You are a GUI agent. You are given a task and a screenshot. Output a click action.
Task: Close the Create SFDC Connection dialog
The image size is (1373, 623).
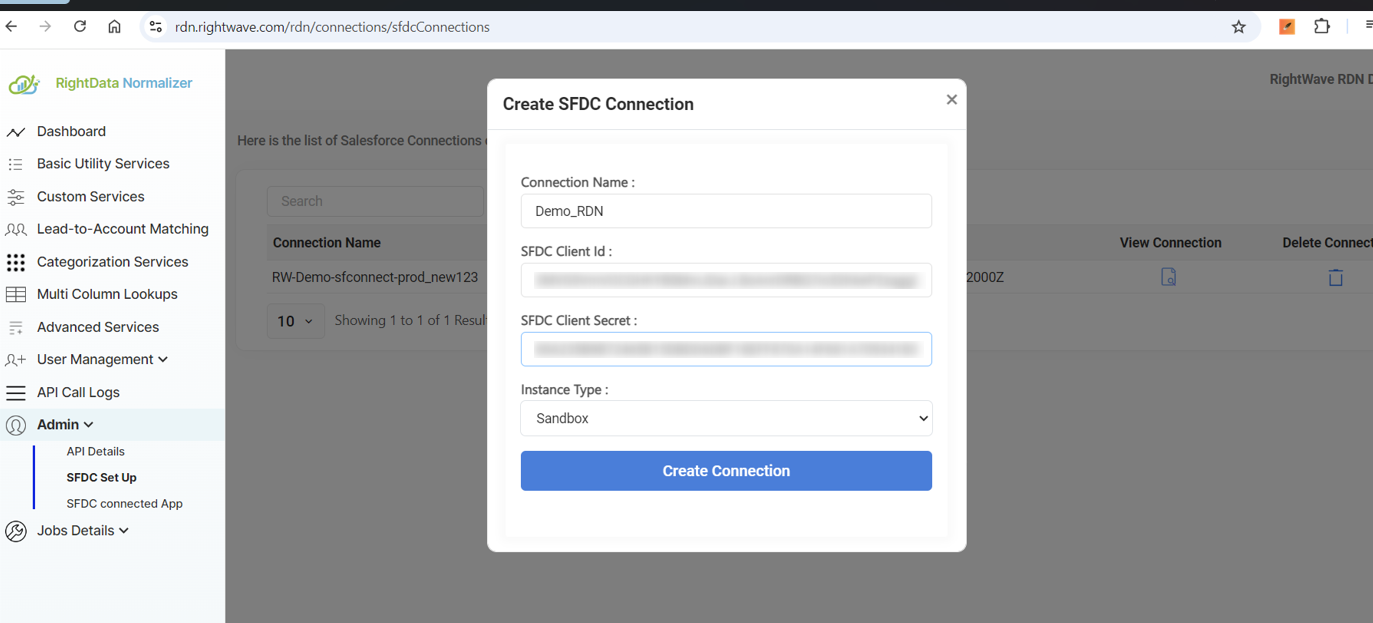pyautogui.click(x=951, y=100)
